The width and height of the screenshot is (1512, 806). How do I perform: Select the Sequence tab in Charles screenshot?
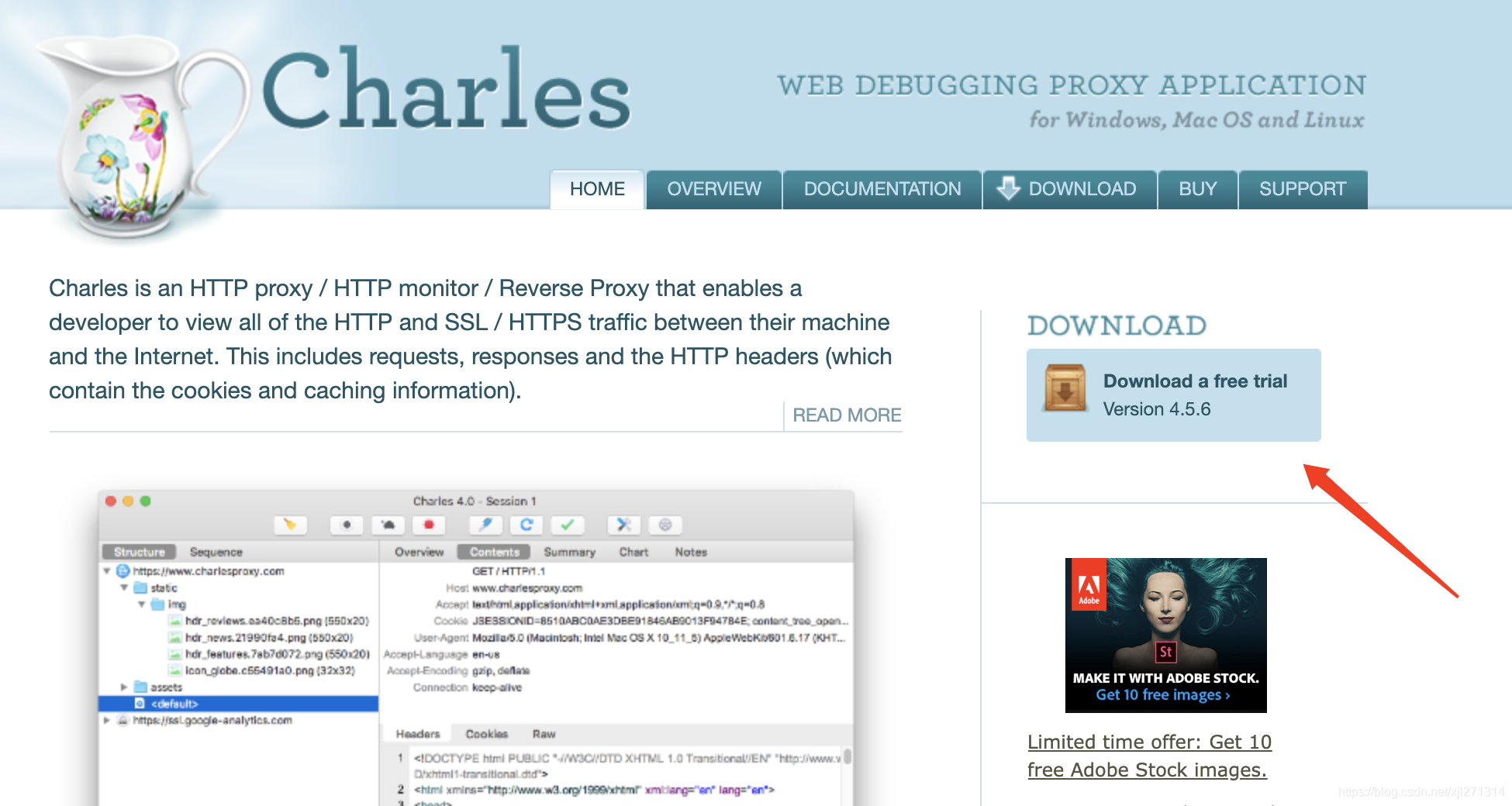coord(216,552)
